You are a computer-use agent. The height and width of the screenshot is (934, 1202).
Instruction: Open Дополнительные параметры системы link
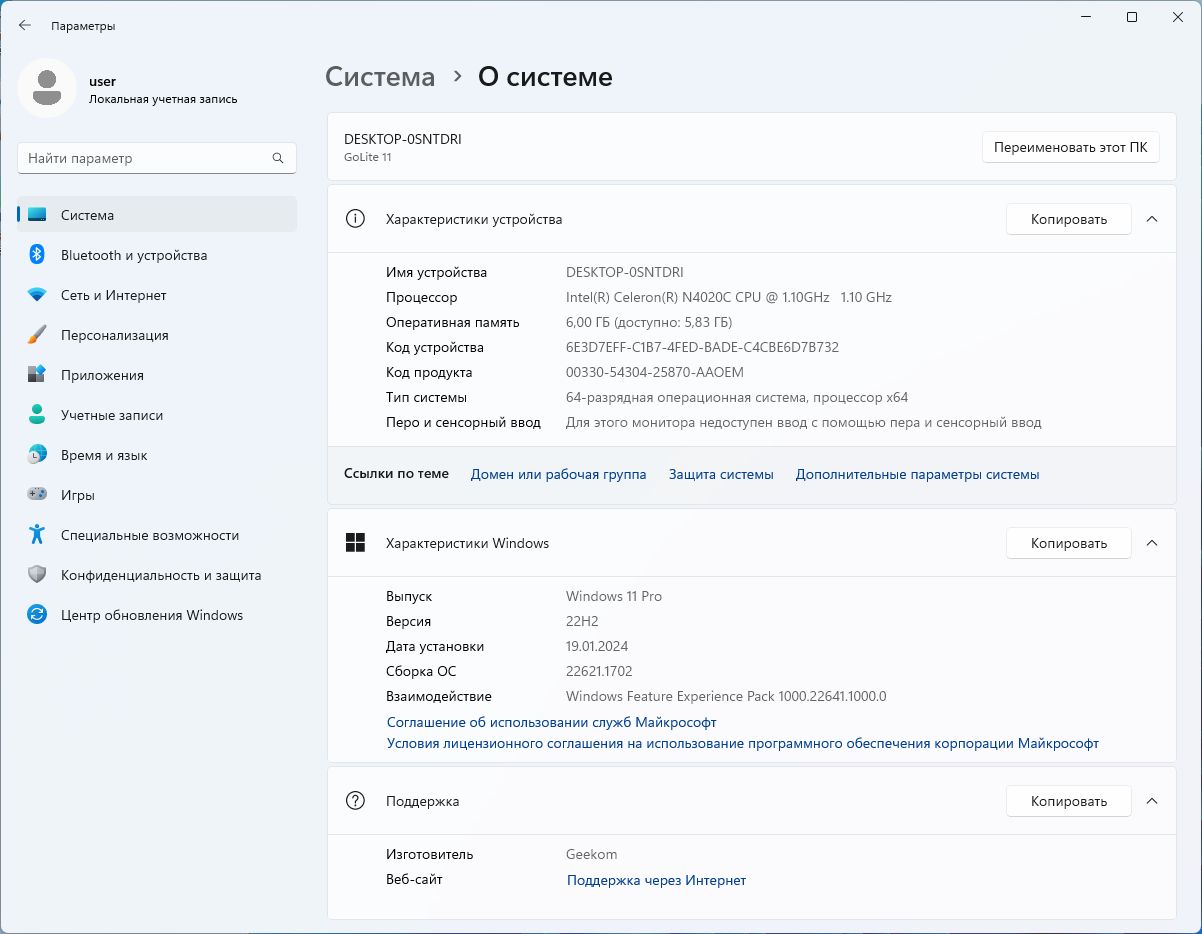click(917, 474)
